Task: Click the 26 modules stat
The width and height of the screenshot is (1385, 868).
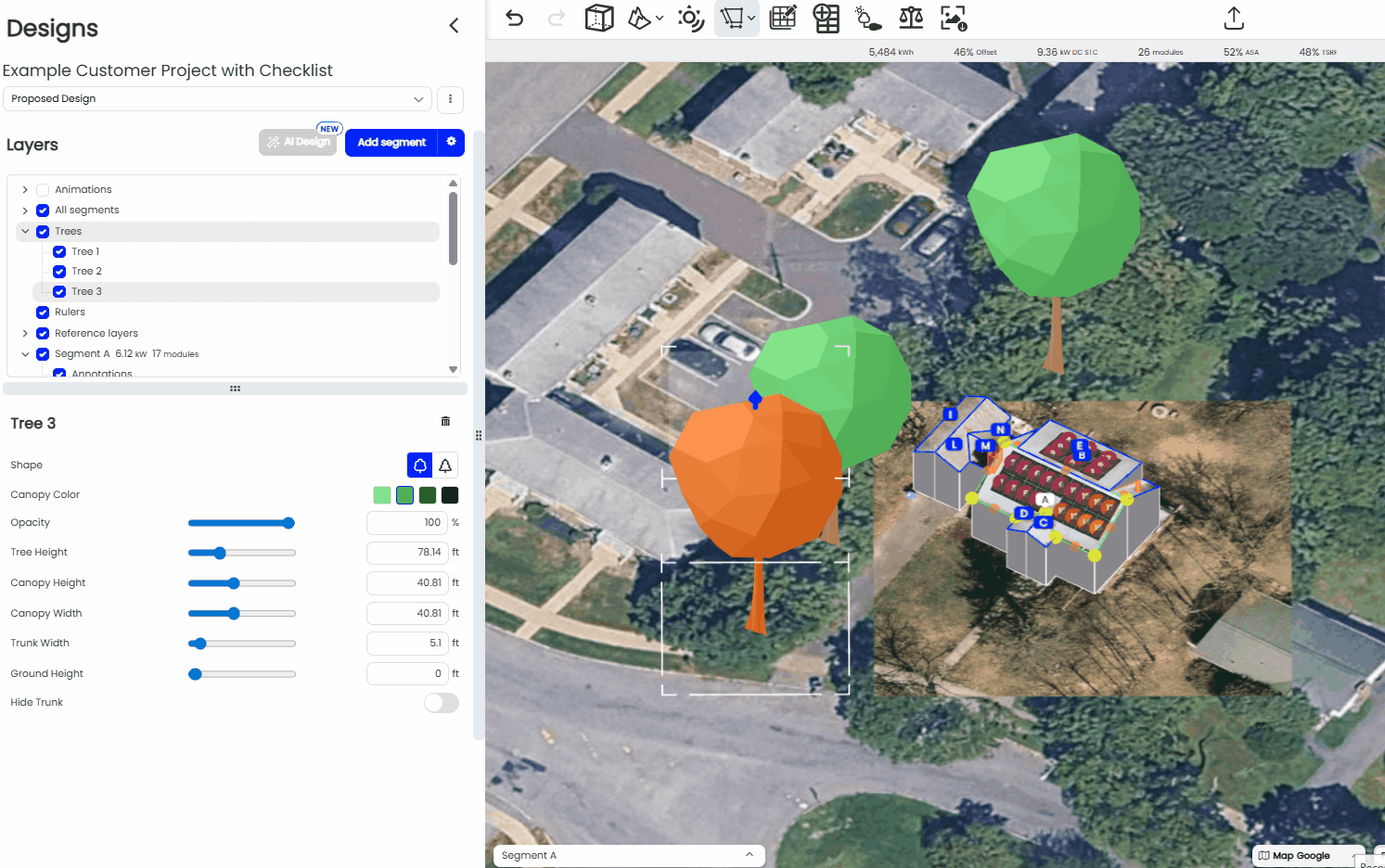Action: click(1161, 52)
